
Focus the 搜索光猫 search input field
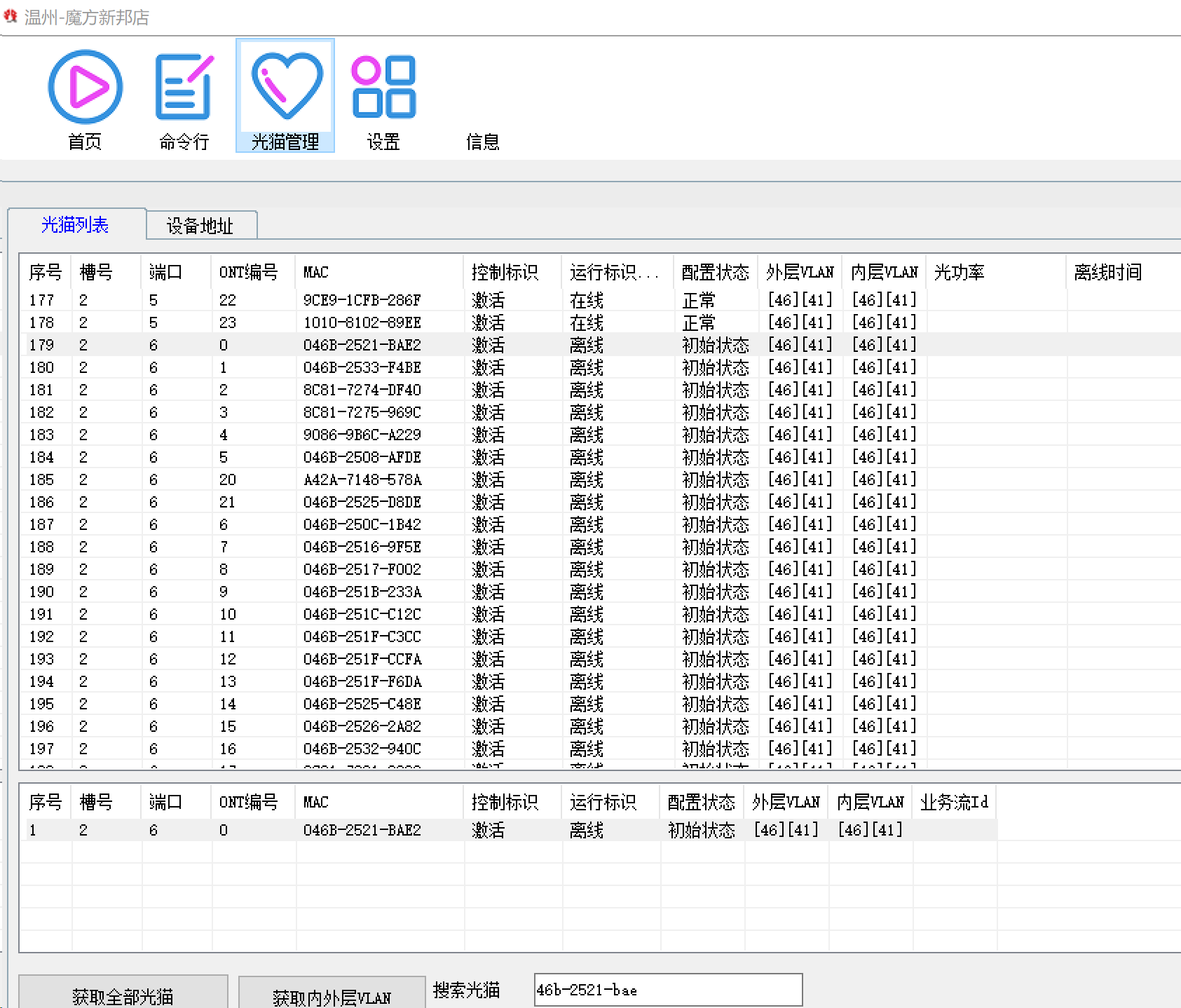pyautogui.click(x=667, y=990)
